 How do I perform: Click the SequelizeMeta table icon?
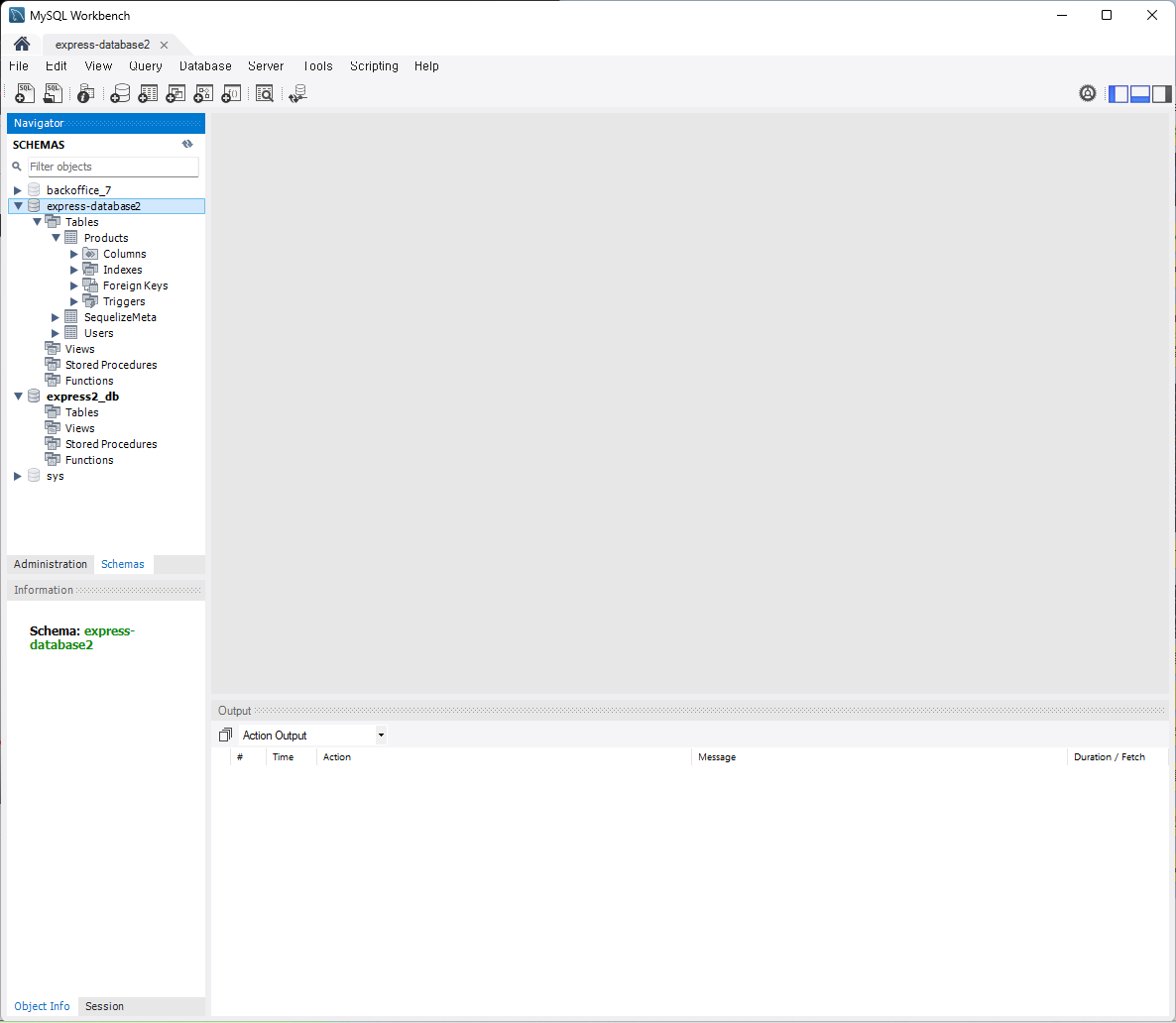click(x=71, y=317)
